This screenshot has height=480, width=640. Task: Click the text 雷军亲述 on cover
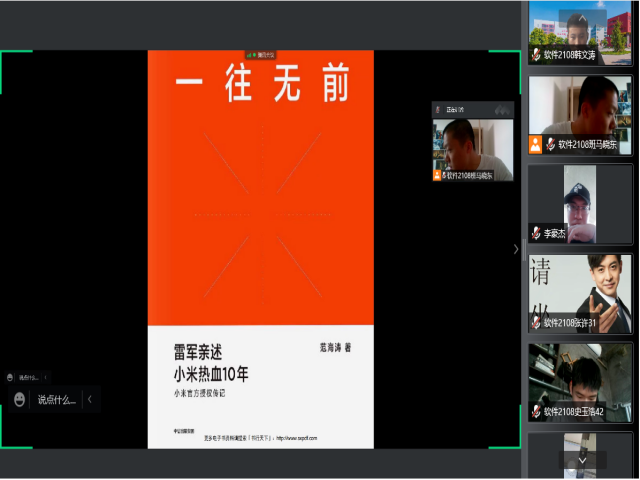pos(198,352)
